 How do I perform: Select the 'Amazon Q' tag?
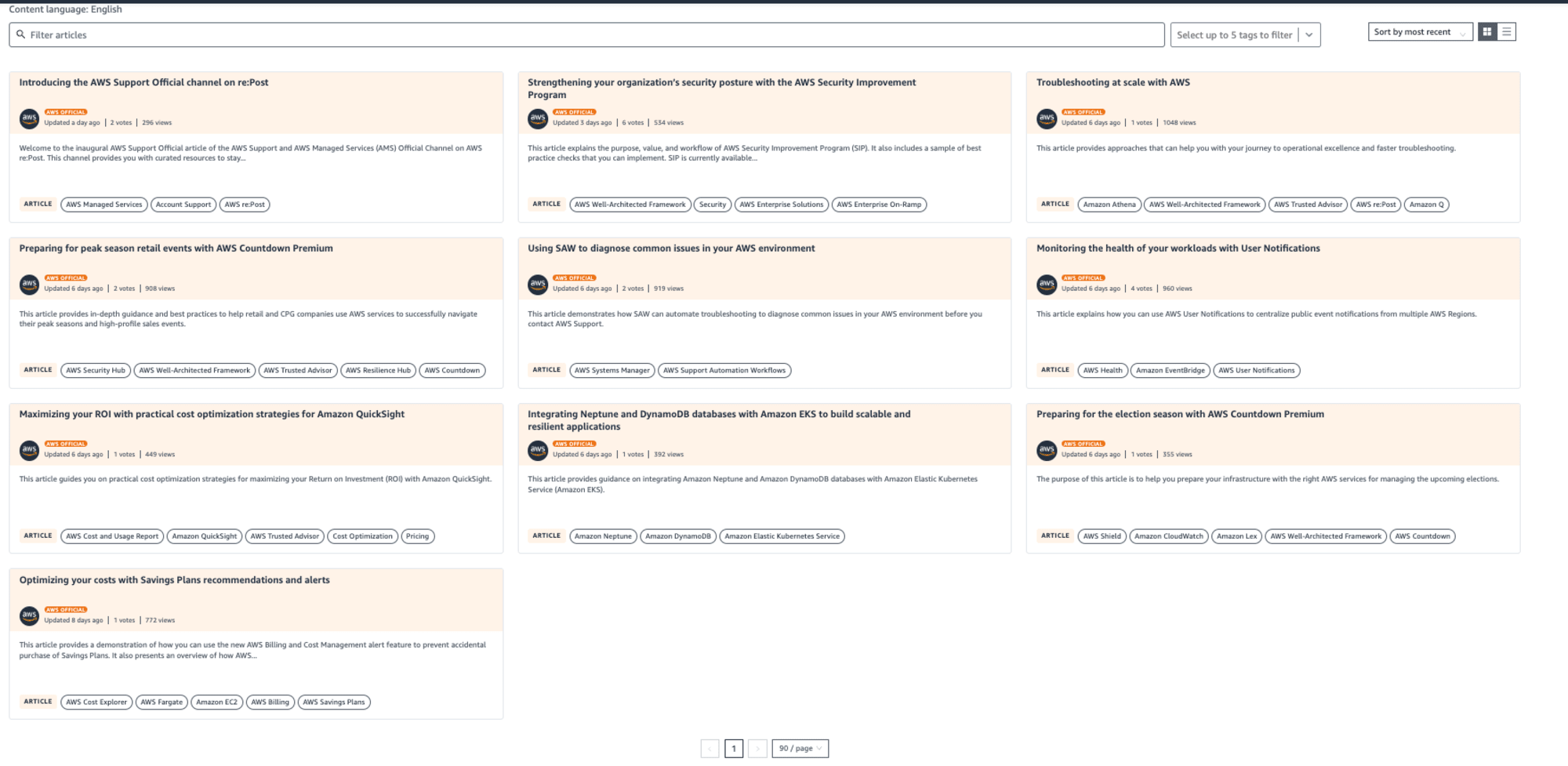click(x=1426, y=205)
